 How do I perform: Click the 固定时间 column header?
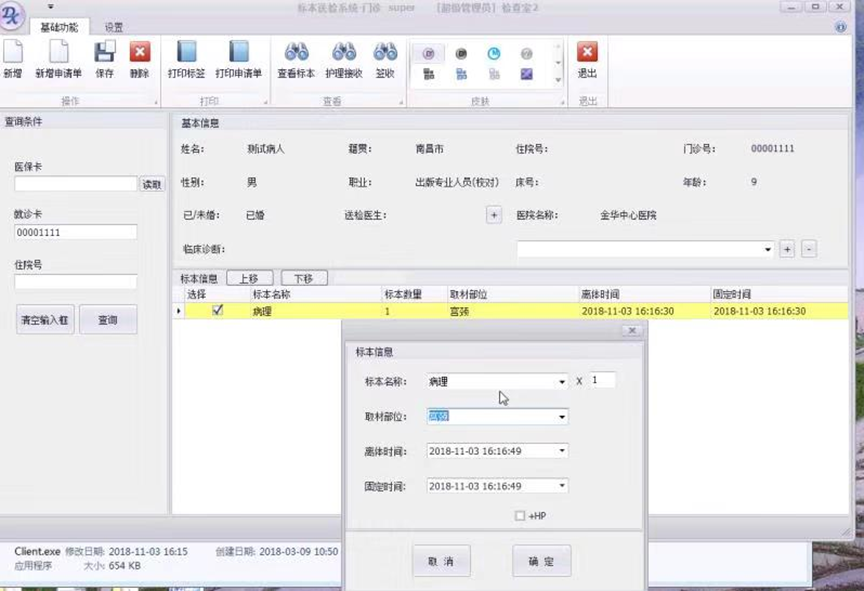(x=779, y=294)
